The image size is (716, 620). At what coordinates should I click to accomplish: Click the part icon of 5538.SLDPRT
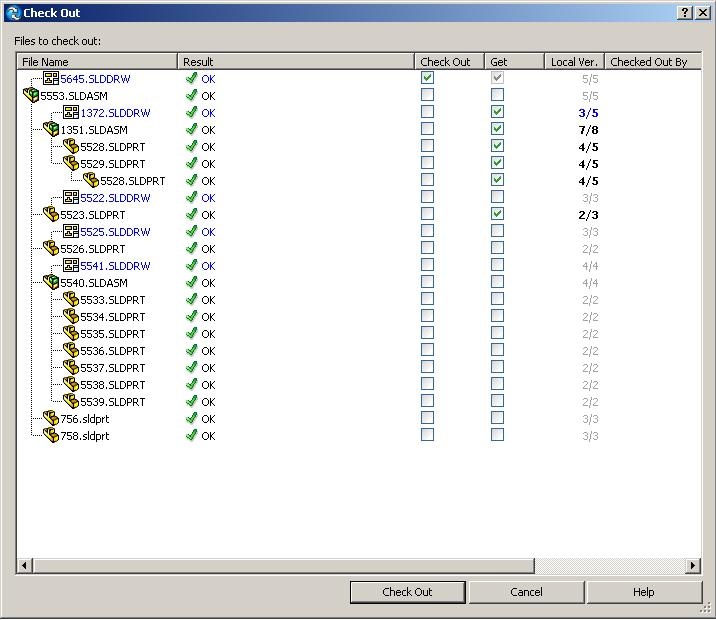tap(71, 384)
